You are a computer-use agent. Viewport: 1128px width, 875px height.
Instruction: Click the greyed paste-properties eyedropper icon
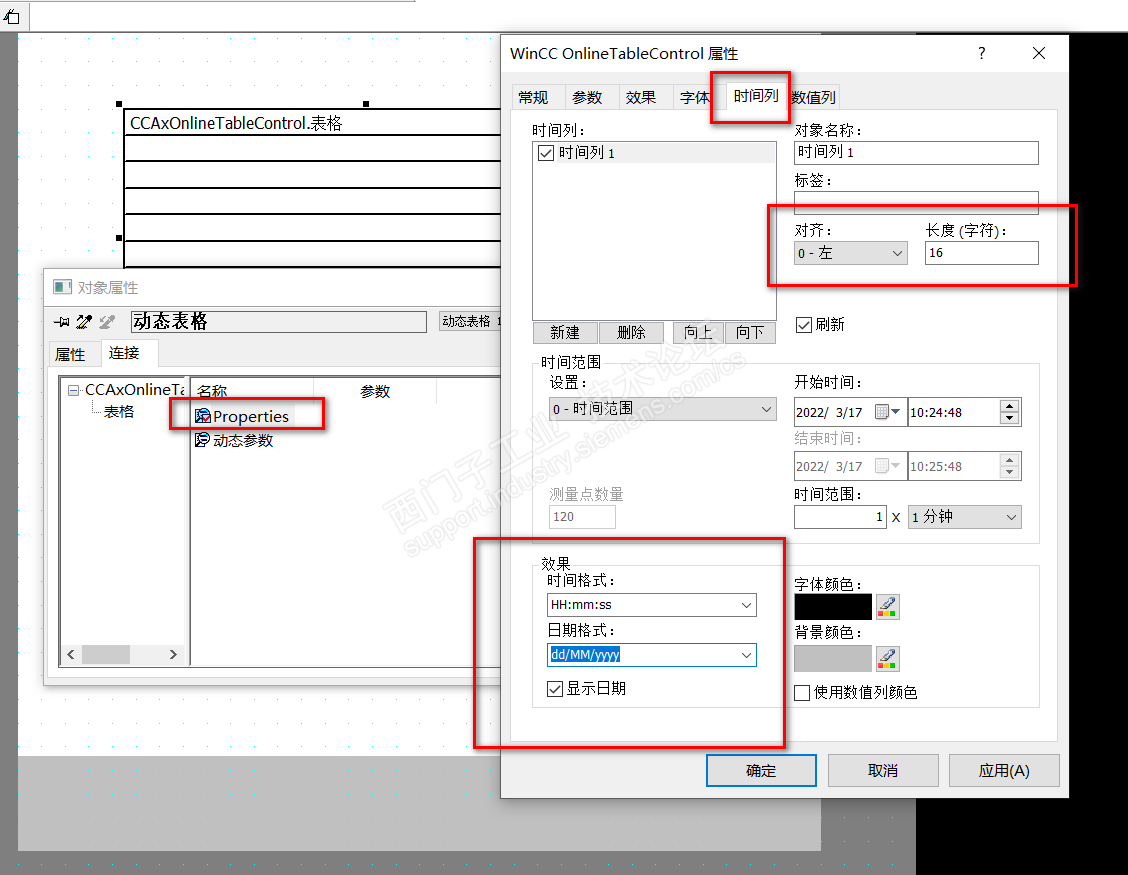[107, 322]
